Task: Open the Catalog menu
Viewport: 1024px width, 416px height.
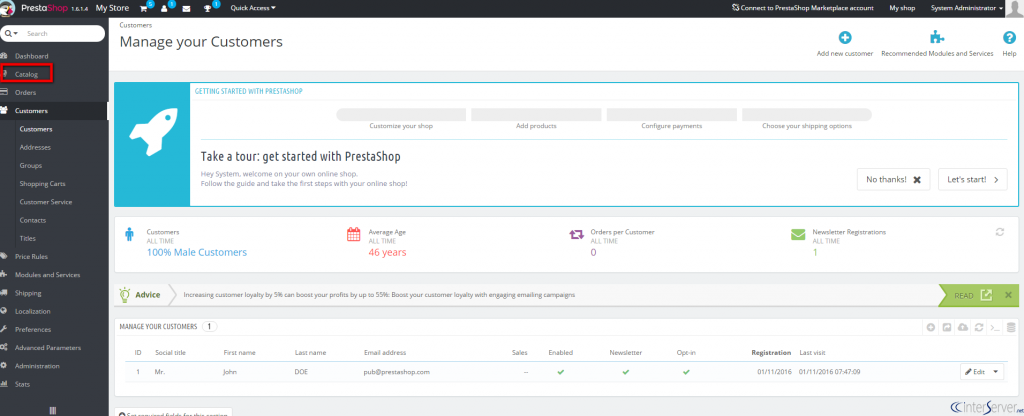Action: tap(26, 74)
